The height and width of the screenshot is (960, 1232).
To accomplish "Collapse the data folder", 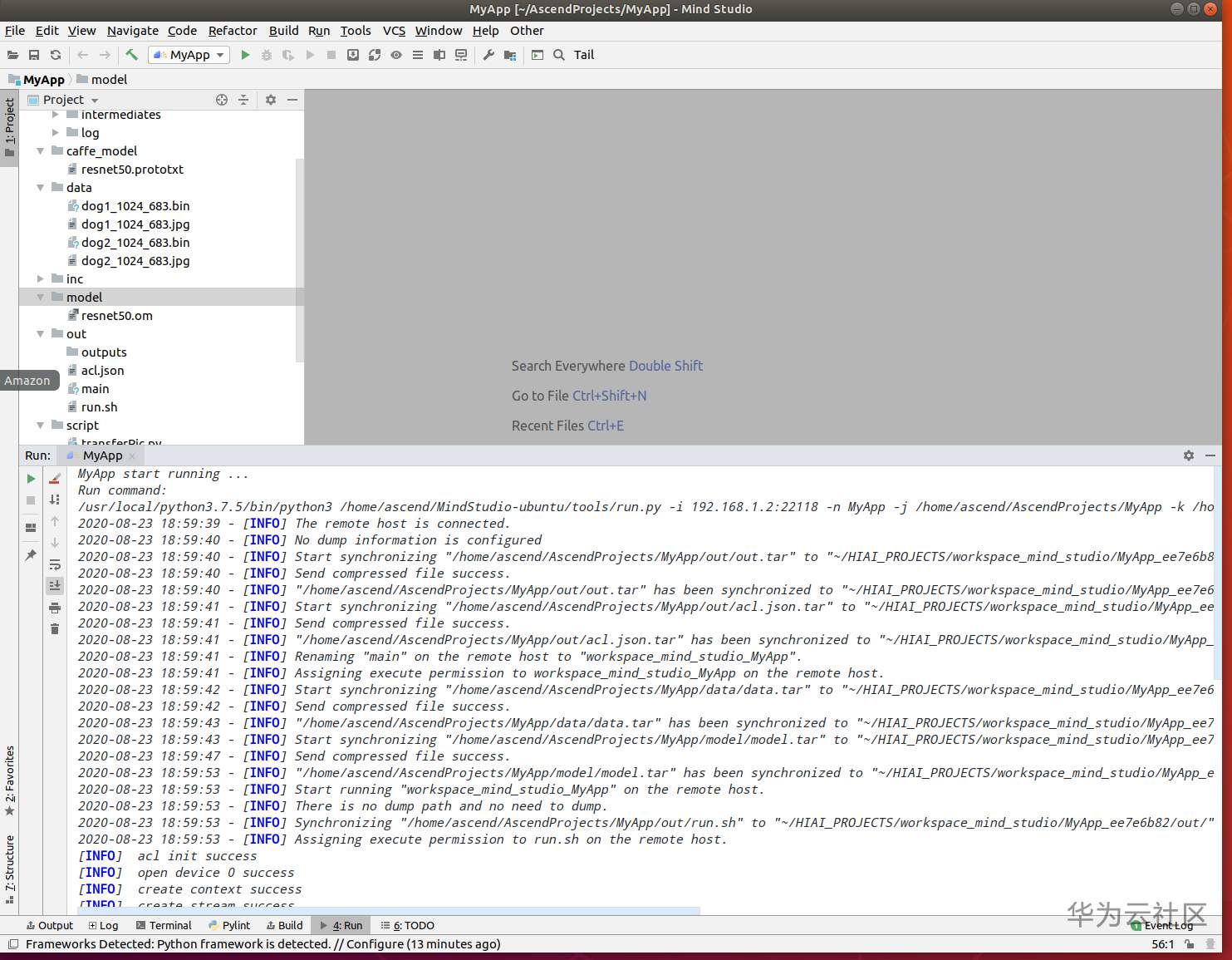I will pyautogui.click(x=41, y=188).
